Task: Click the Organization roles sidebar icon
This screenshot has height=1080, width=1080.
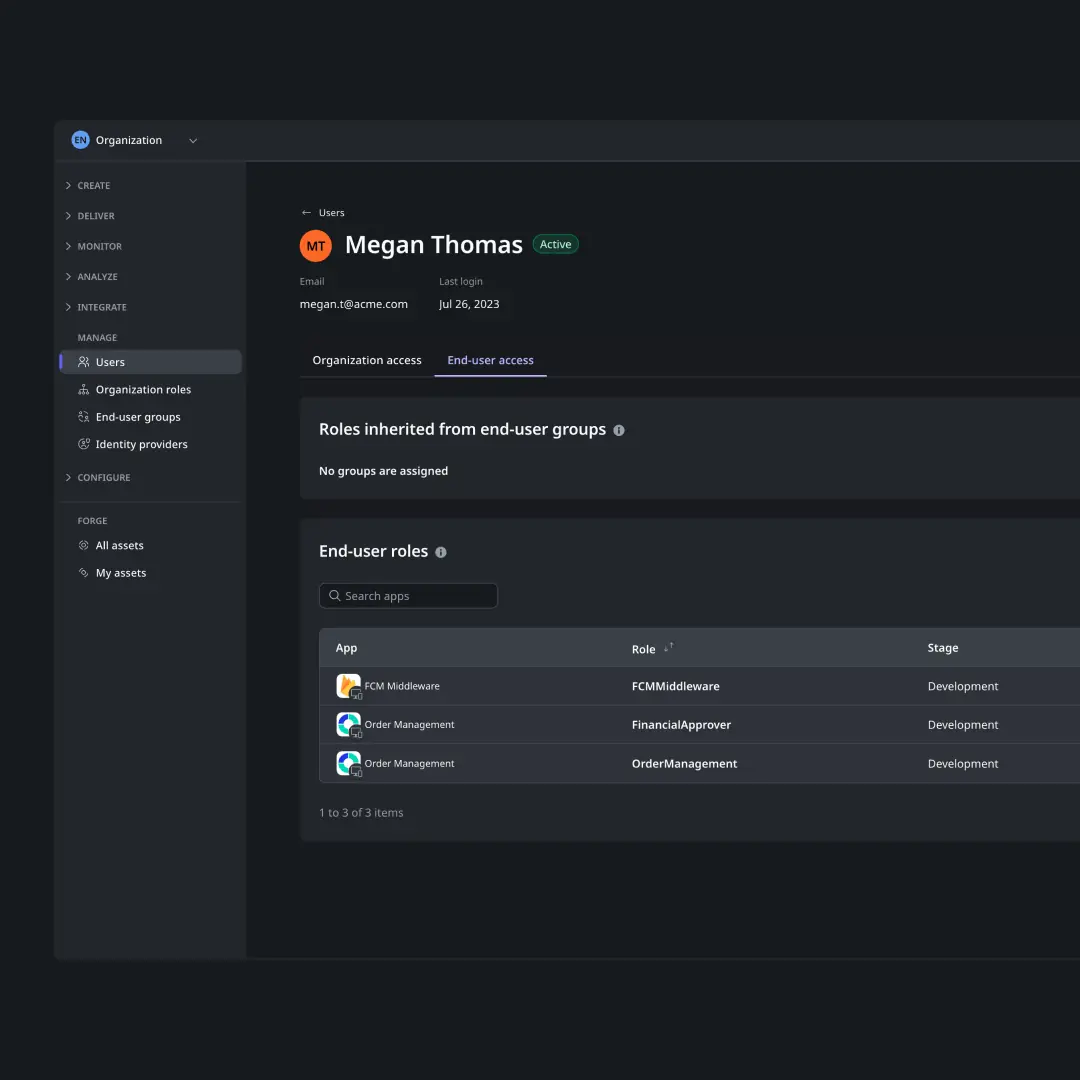Action: click(x=84, y=390)
